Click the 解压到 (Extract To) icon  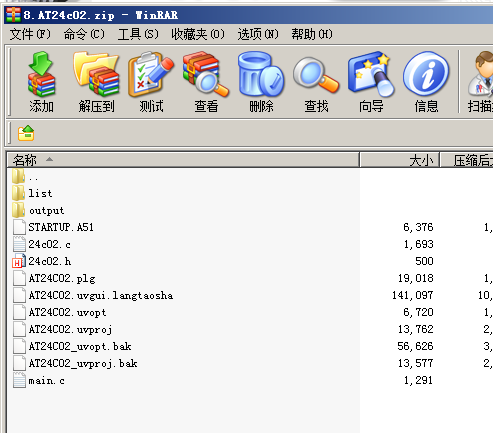coord(96,74)
